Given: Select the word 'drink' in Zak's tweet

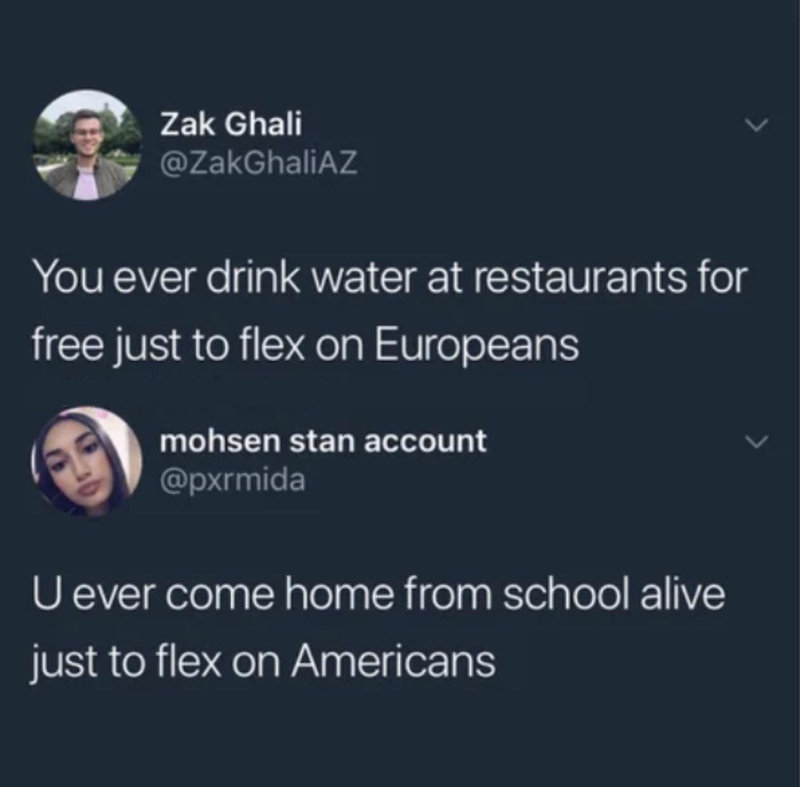Looking at the screenshot, I should pos(253,277).
